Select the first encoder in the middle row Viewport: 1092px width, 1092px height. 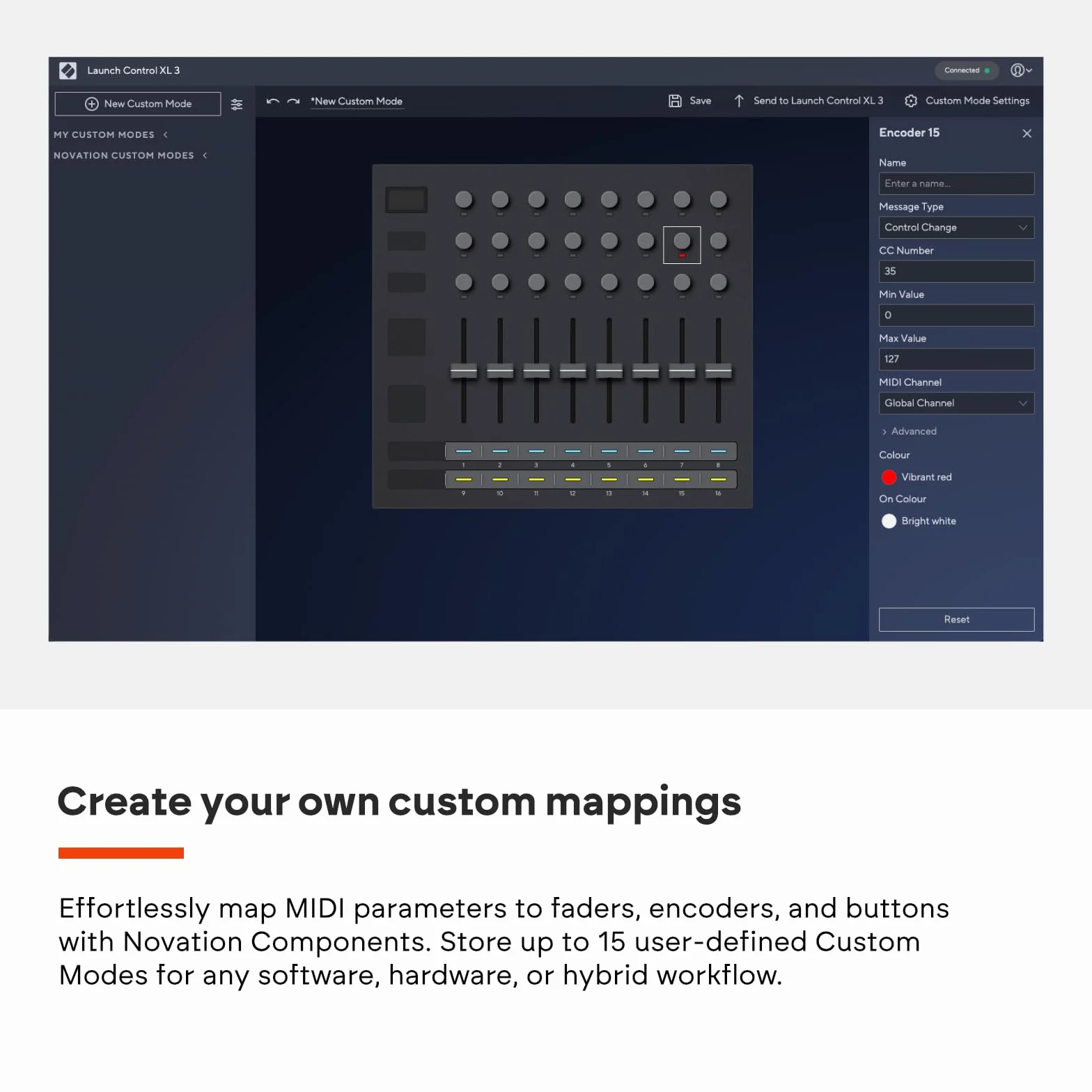point(464,241)
